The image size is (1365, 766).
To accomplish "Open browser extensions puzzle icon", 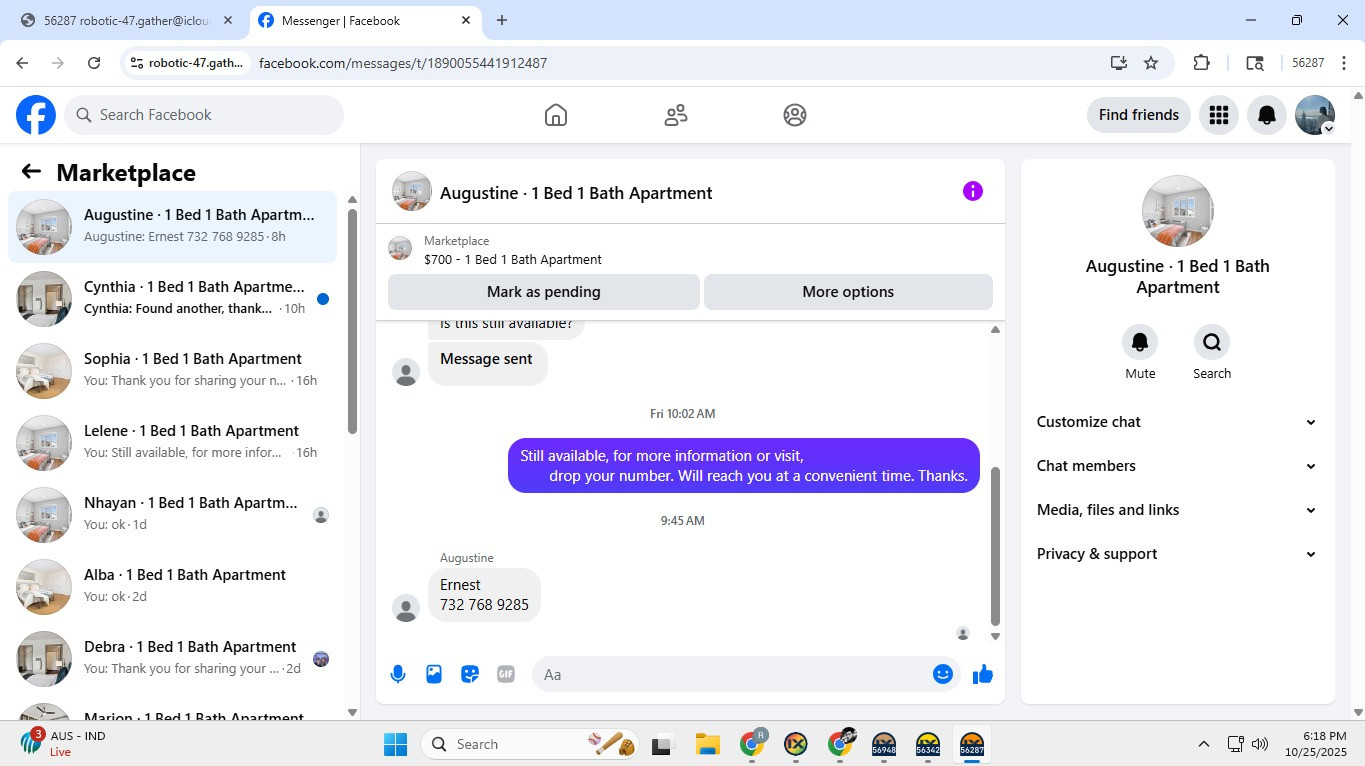I will click(1202, 63).
